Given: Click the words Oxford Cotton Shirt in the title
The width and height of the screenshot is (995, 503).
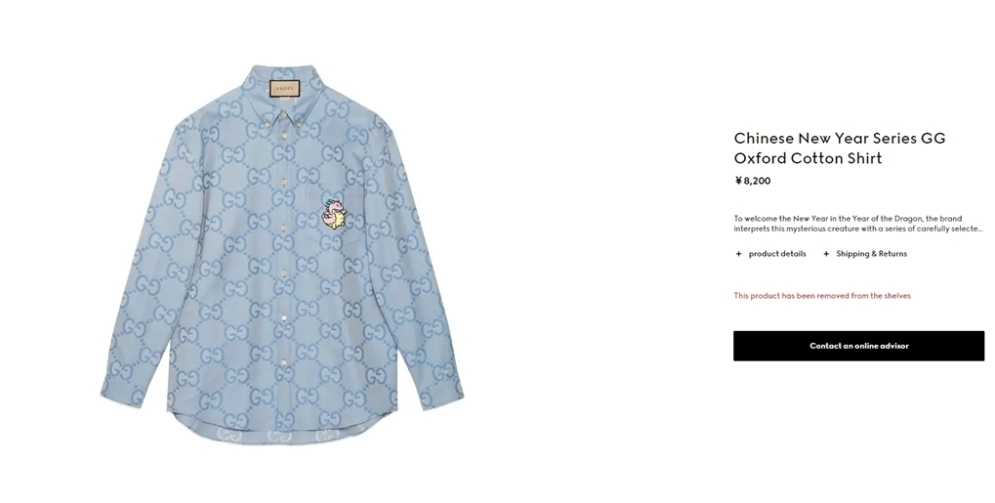Looking at the screenshot, I should [x=808, y=158].
